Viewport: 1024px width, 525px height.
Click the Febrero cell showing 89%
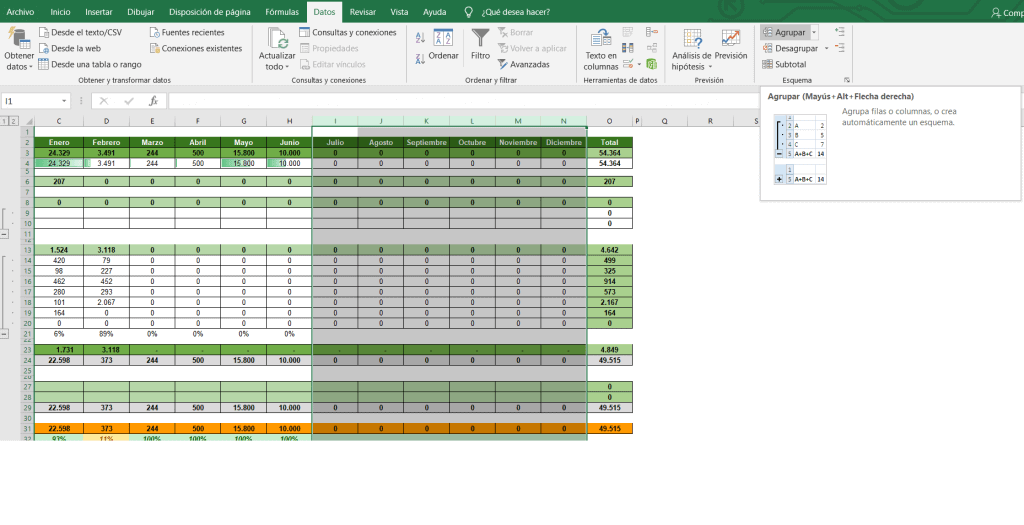click(106, 334)
